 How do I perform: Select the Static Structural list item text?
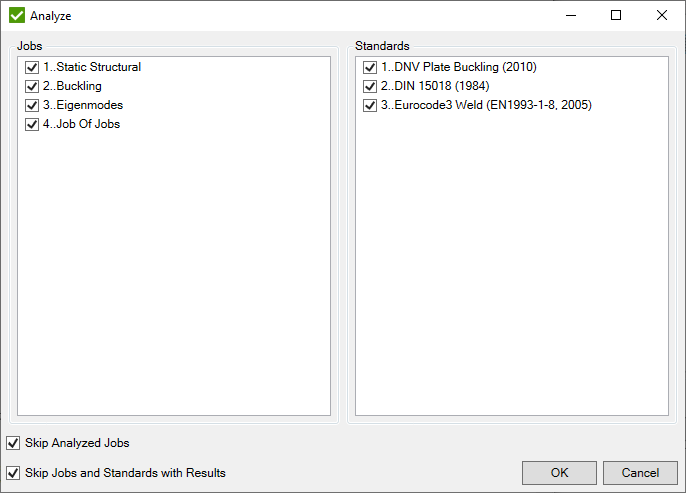click(x=92, y=68)
